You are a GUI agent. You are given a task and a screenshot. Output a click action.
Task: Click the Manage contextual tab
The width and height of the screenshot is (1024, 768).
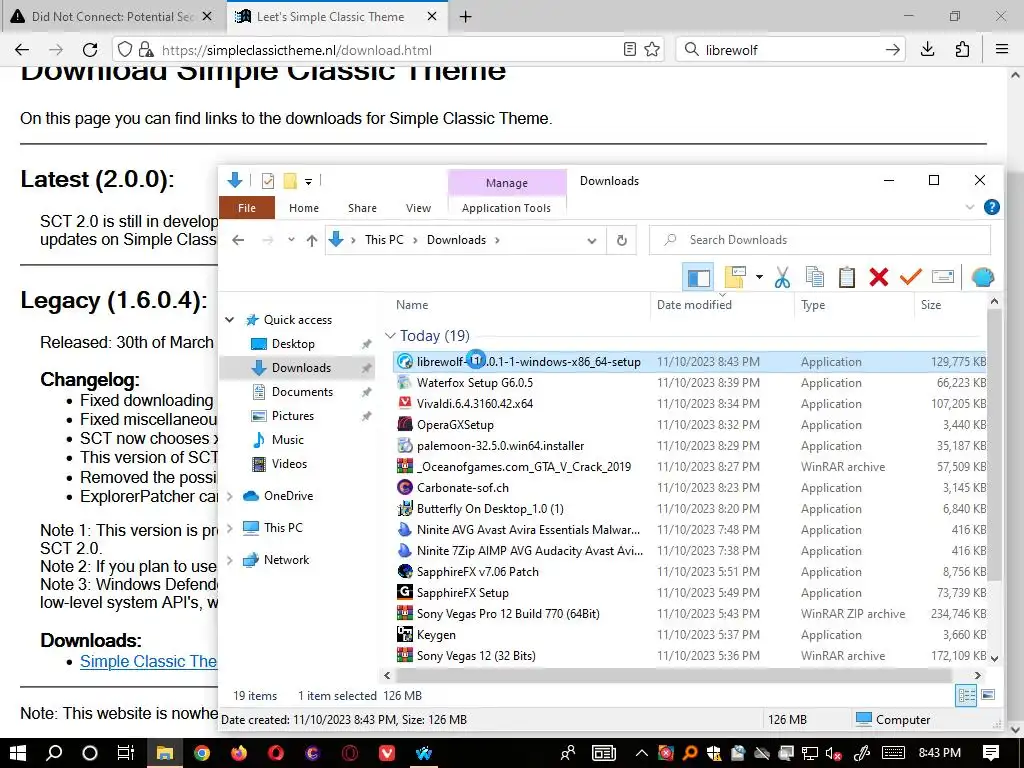[x=507, y=183]
